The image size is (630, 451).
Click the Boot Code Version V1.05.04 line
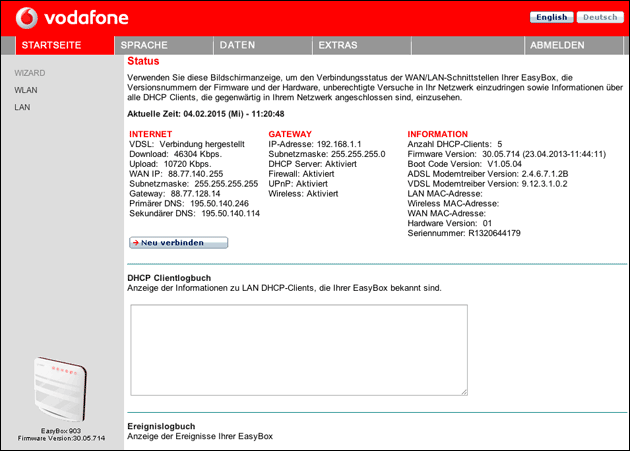pos(464,164)
